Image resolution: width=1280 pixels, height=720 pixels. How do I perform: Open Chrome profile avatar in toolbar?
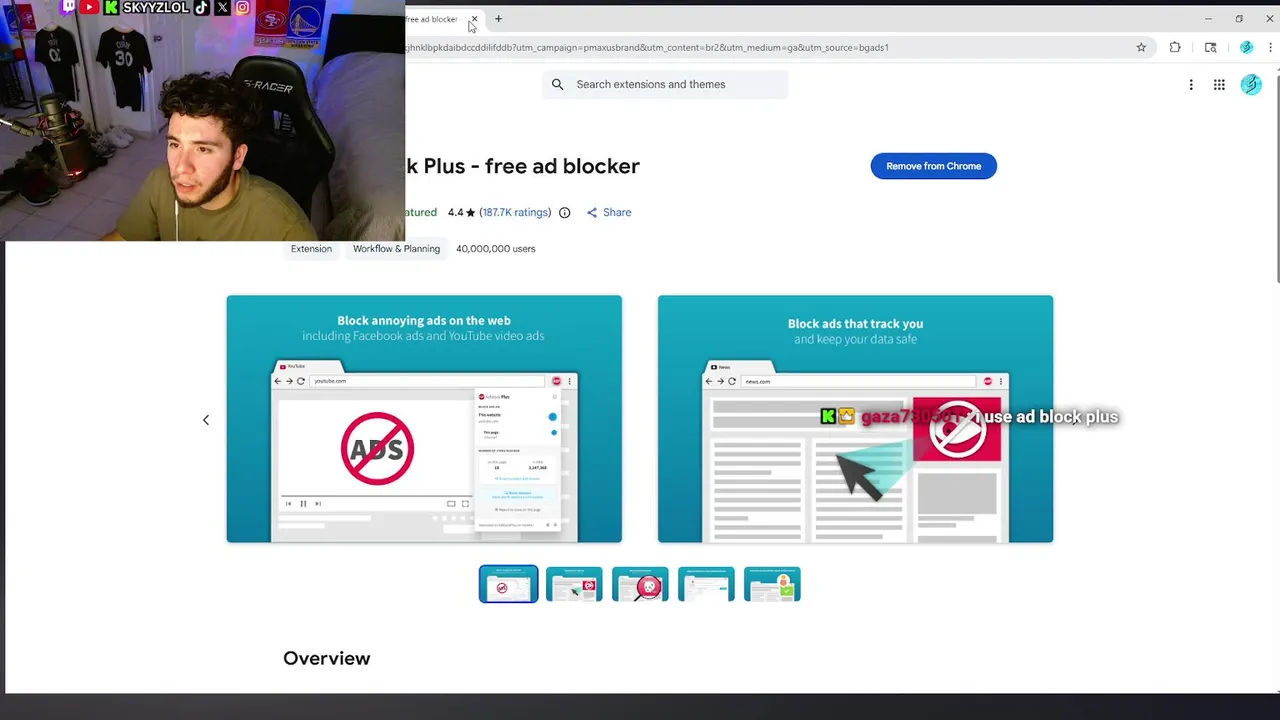tap(1246, 47)
